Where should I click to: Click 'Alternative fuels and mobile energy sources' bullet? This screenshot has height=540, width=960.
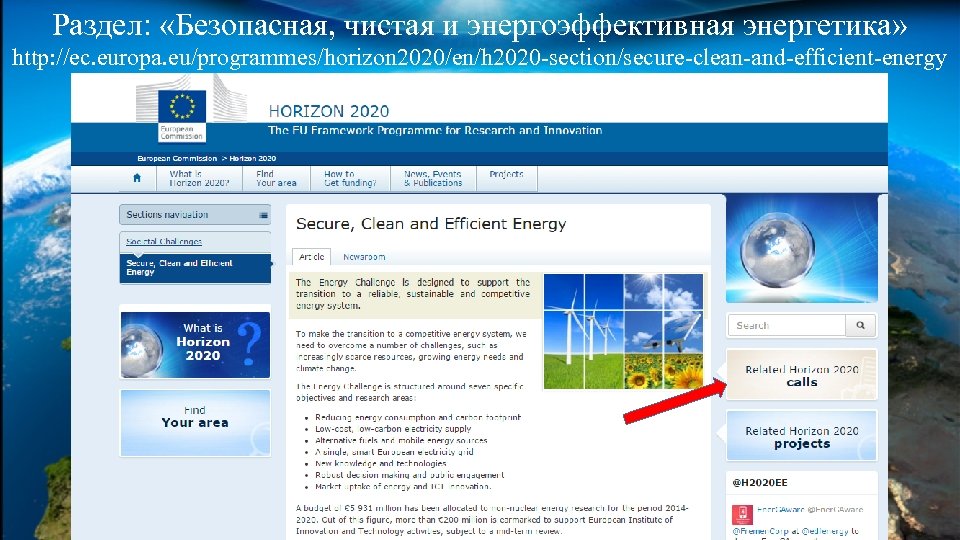(401, 440)
